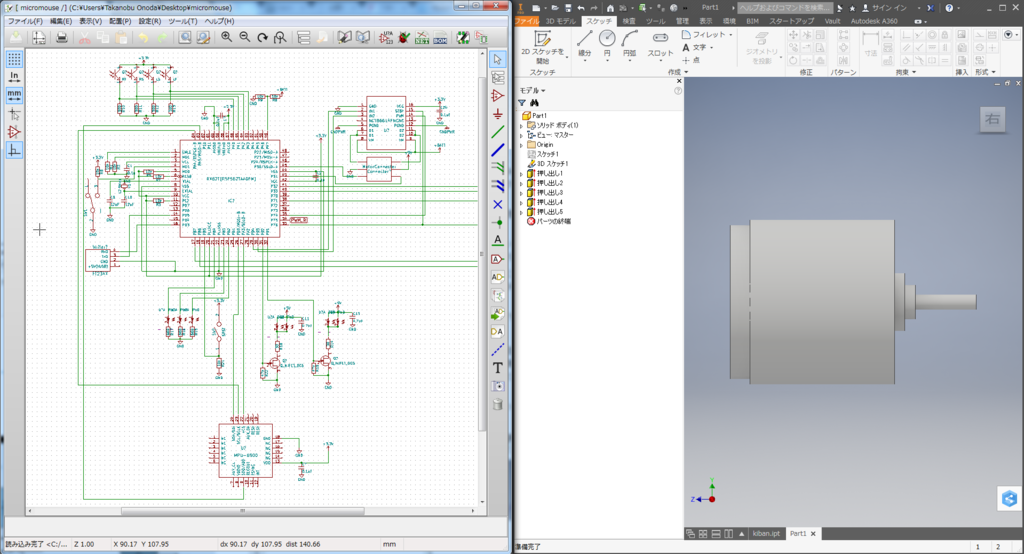
Task: Switch units to millimeters
Action: point(14,95)
